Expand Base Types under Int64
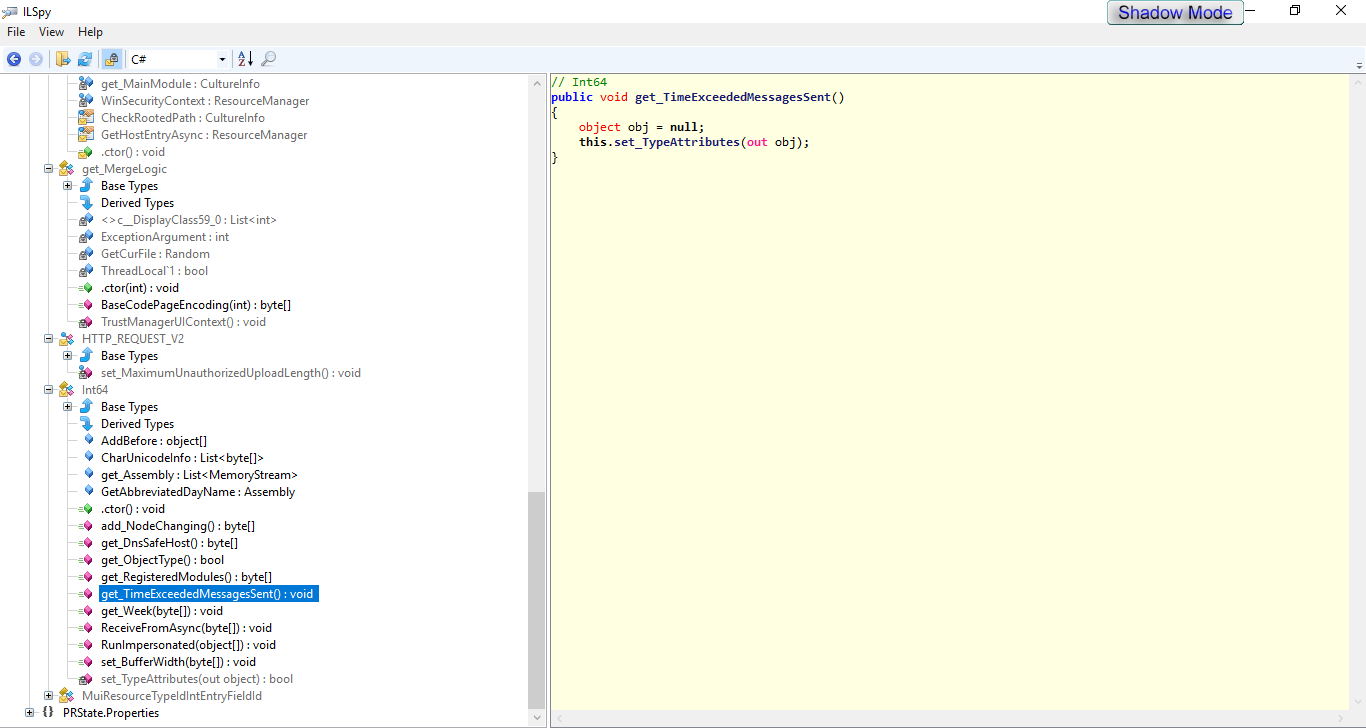The image size is (1366, 728). (67, 407)
